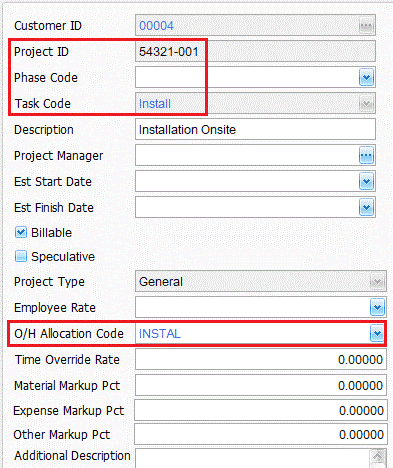Click the Phase Code label
The width and height of the screenshot is (393, 468).
(x=46, y=78)
